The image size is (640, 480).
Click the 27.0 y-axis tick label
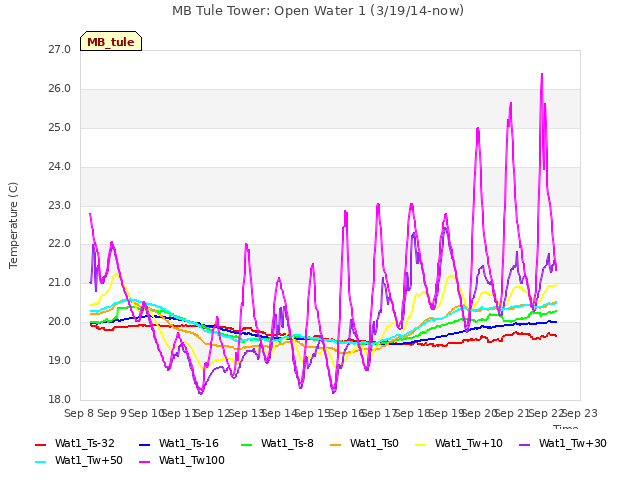pos(59,50)
